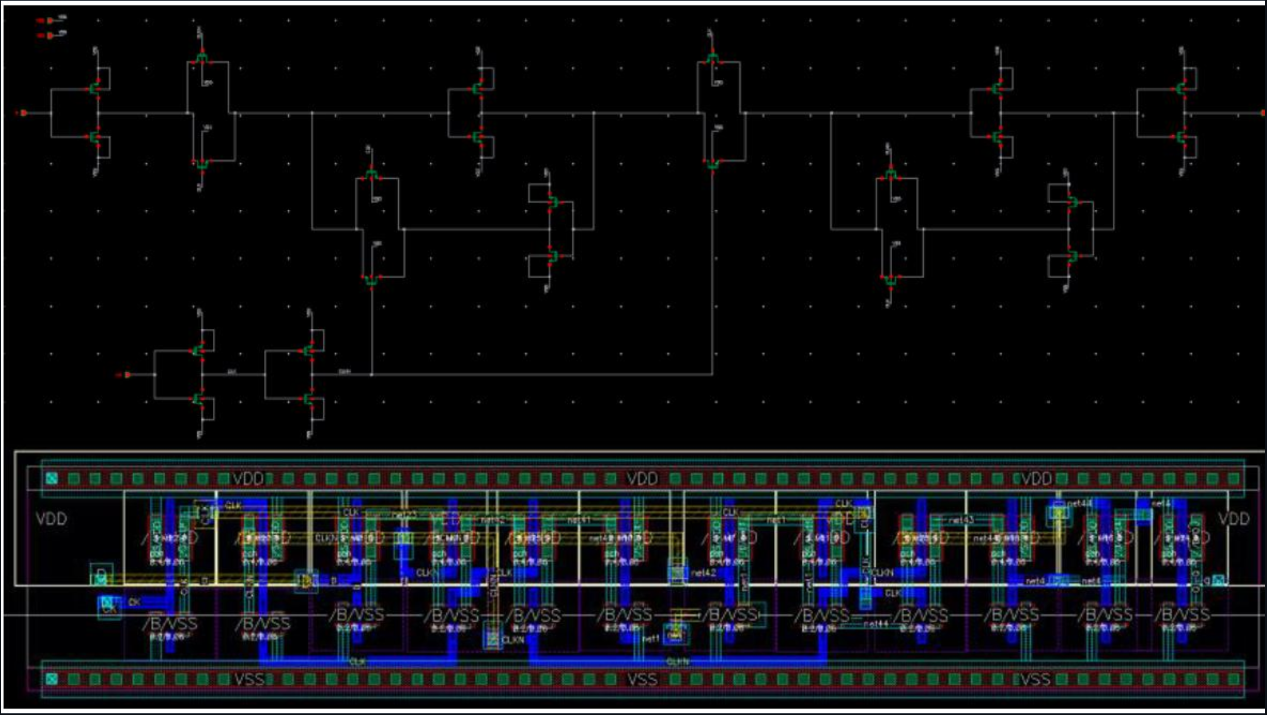Viewport: 1267px width, 715px height.
Task: Select lower transistor of the first transmission gate
Action: tap(200, 165)
